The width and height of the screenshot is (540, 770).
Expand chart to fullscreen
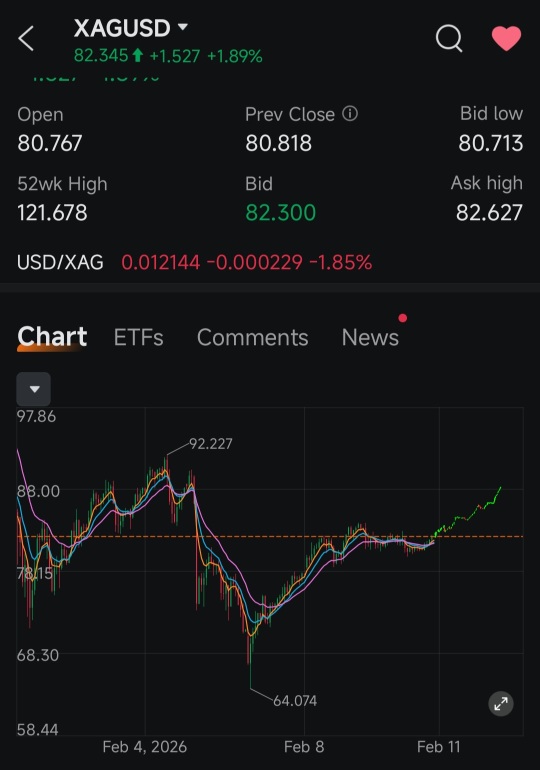501,704
